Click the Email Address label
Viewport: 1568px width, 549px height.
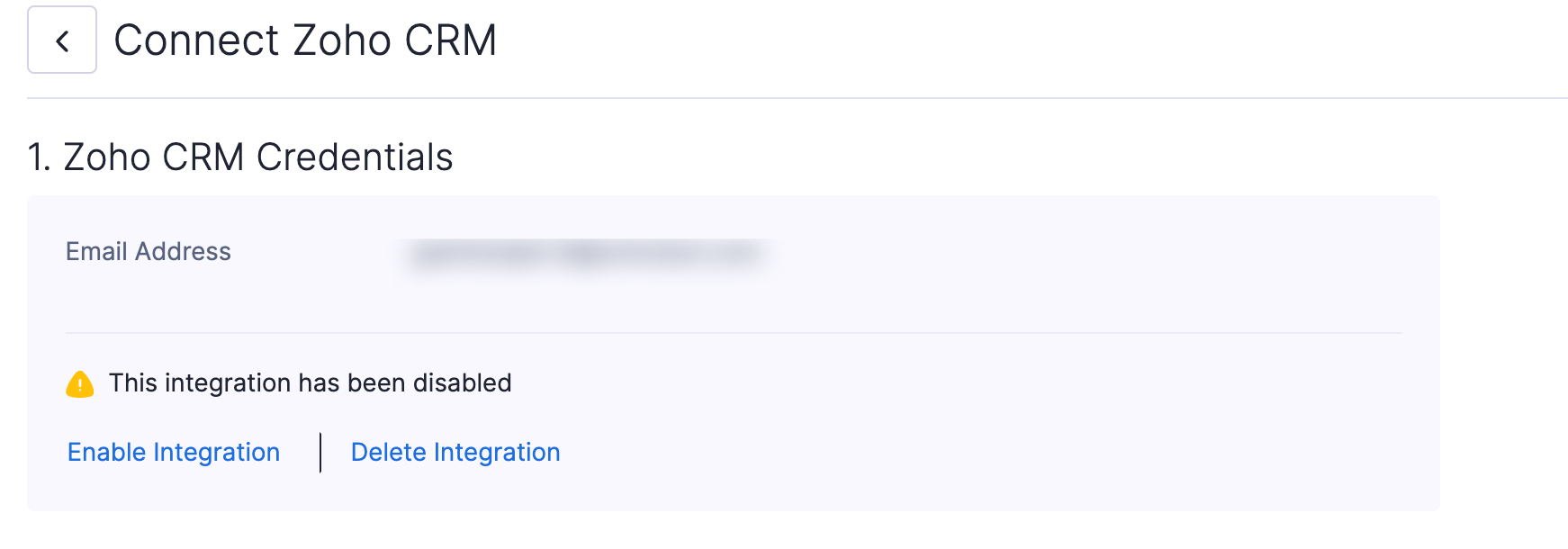pos(149,252)
